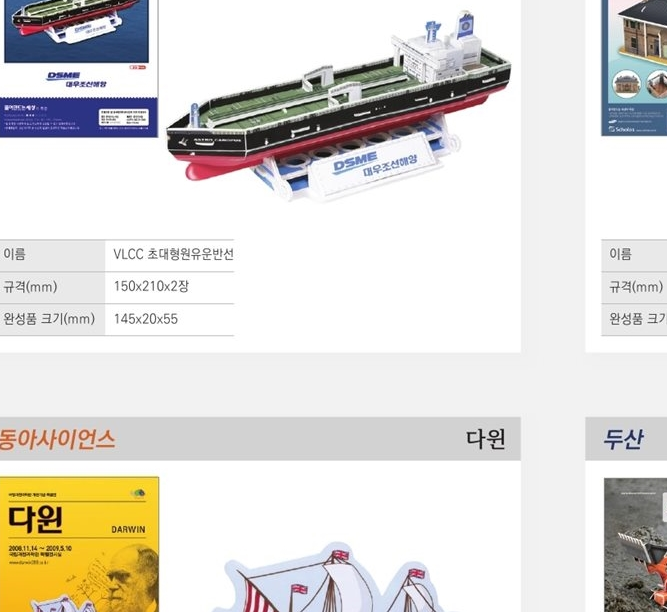Click the 145x20x55 finished size value
667x612 pixels.
[x=145, y=319]
